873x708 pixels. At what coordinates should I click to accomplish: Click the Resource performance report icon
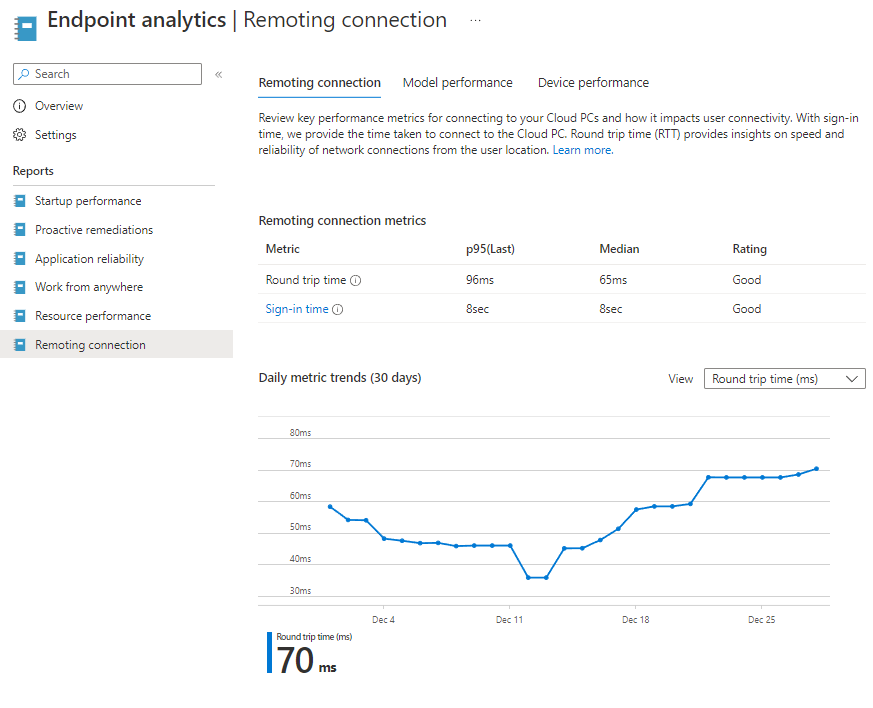point(19,316)
